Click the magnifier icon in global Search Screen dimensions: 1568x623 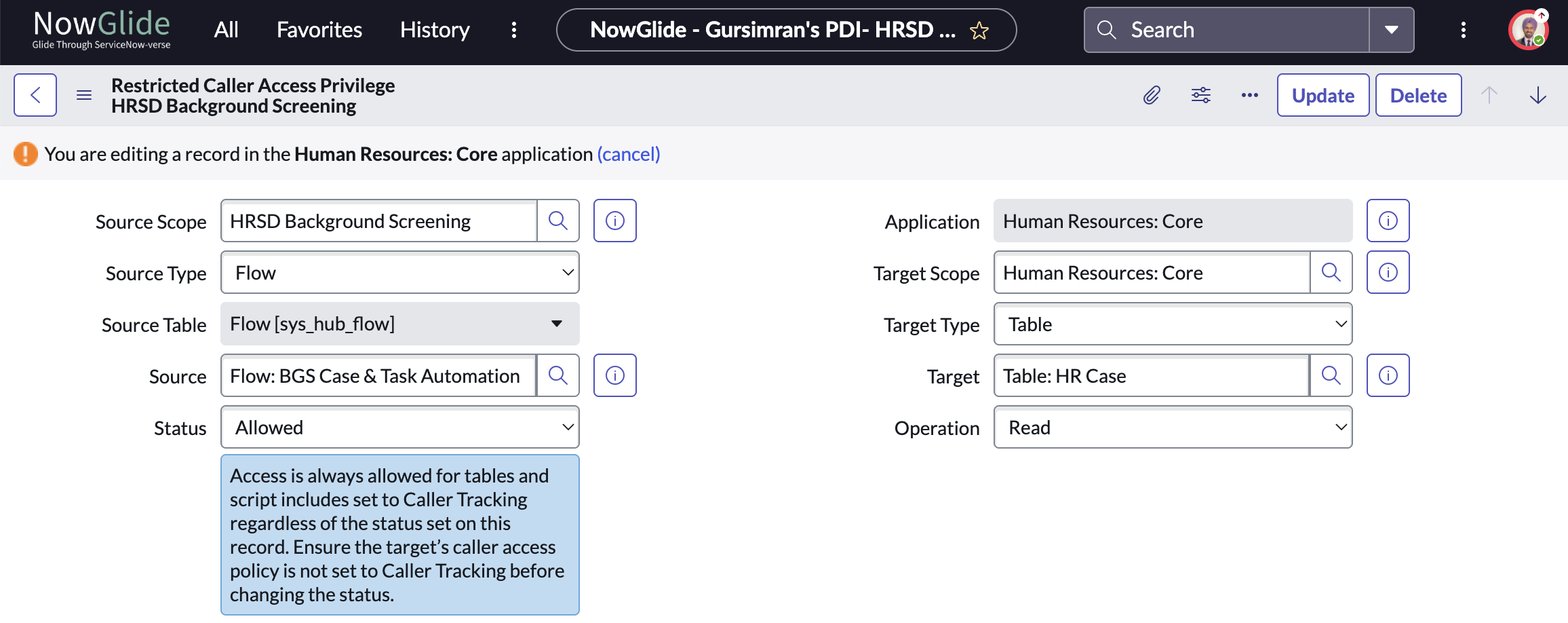1107,30
